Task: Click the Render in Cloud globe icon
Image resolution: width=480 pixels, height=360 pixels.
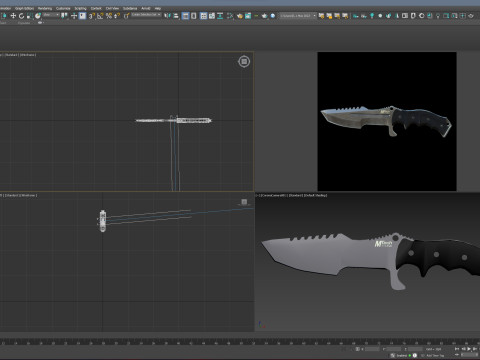Action: (273, 16)
